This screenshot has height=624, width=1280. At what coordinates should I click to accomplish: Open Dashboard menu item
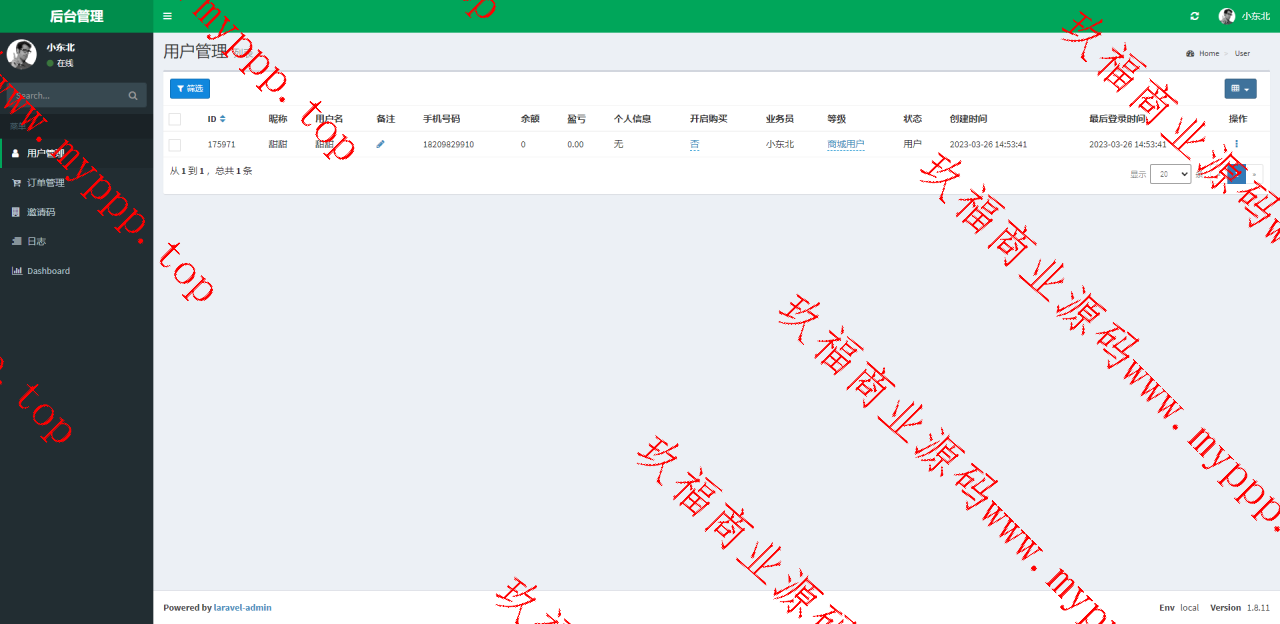(77, 271)
